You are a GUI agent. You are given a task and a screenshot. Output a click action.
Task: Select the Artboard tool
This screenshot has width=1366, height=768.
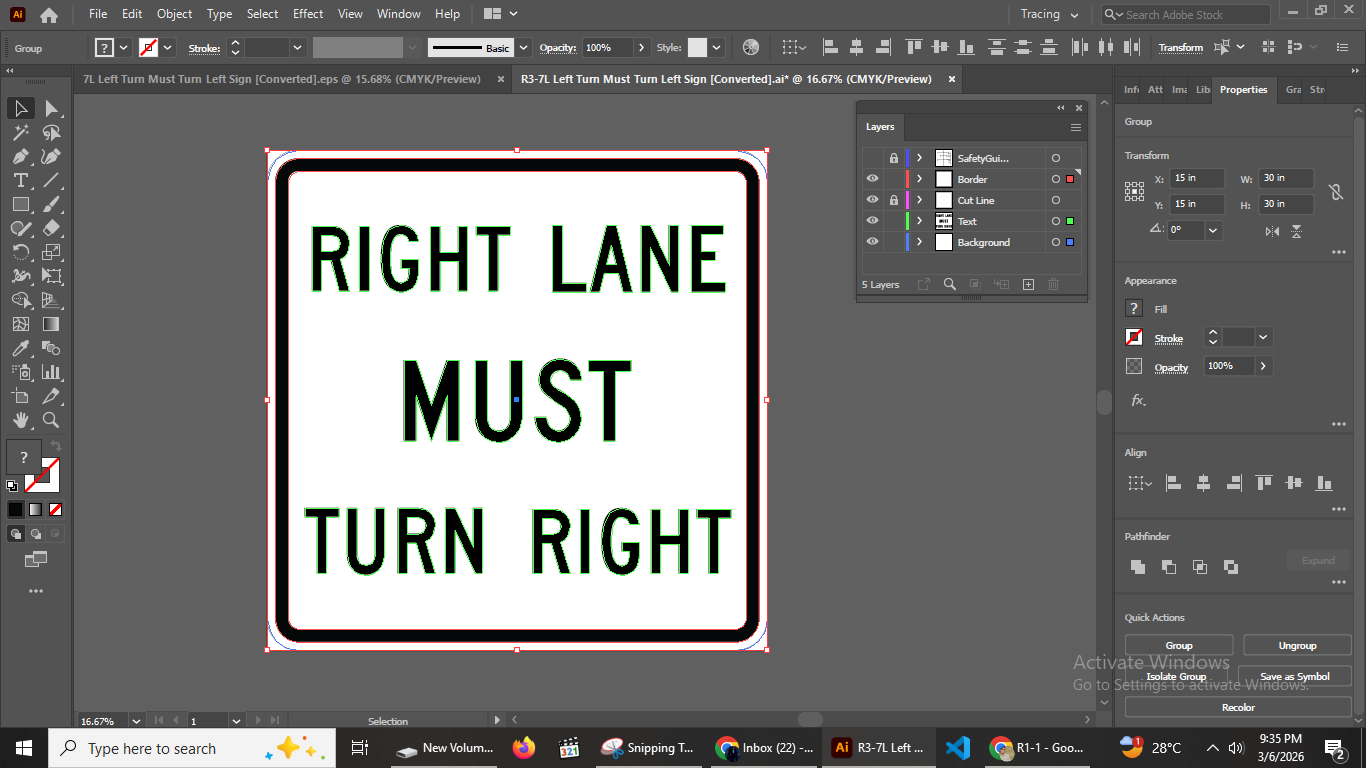click(20, 396)
